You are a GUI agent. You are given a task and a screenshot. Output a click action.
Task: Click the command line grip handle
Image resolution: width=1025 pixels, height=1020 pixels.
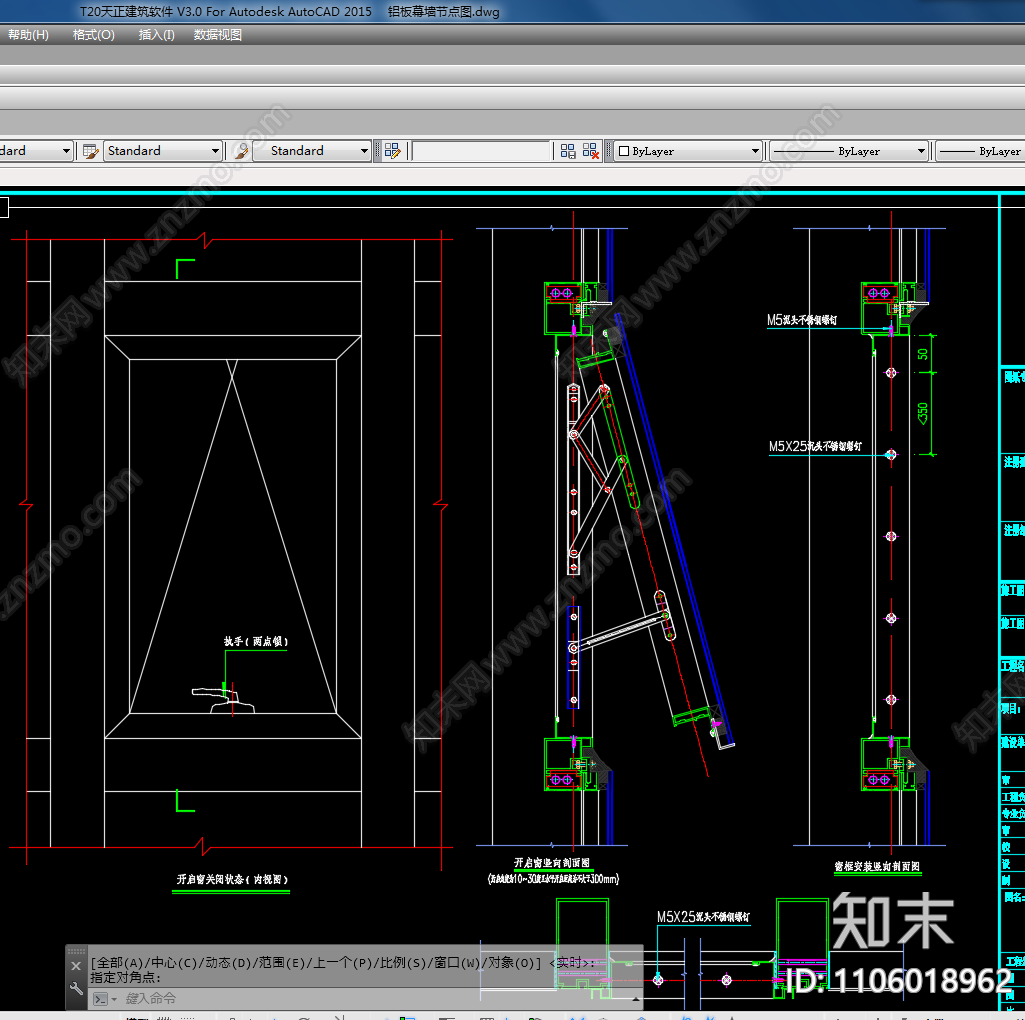pos(76,951)
